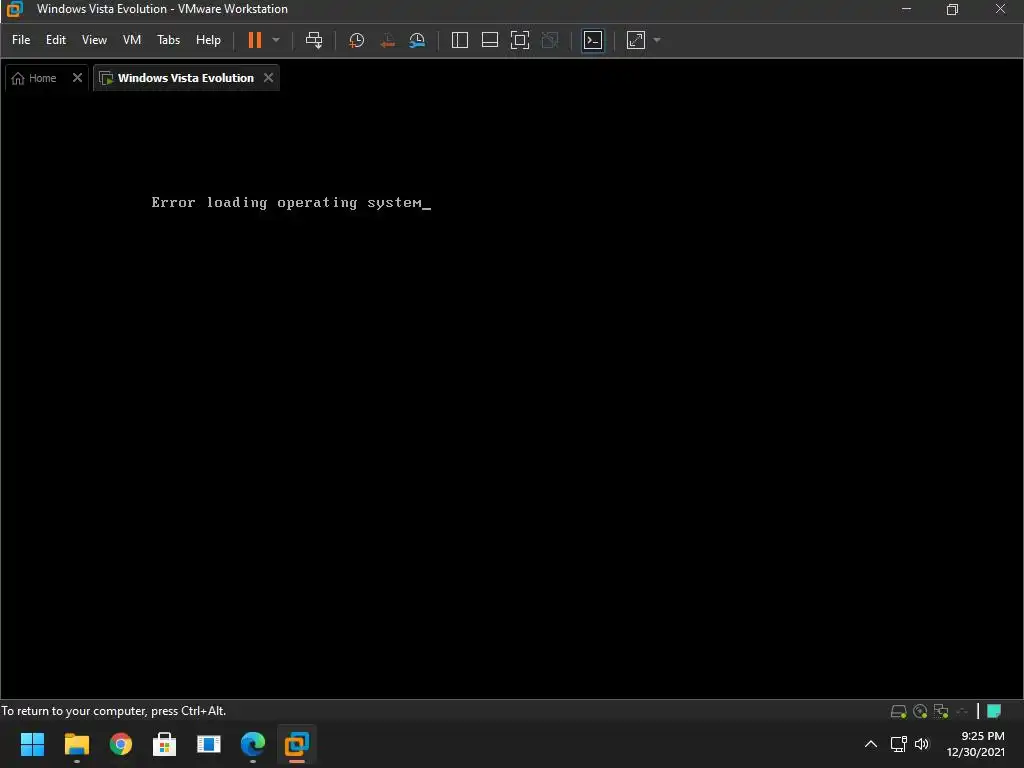Expand the stretch display dropdown arrow
Image resolution: width=1024 pixels, height=768 pixels.
[657, 40]
